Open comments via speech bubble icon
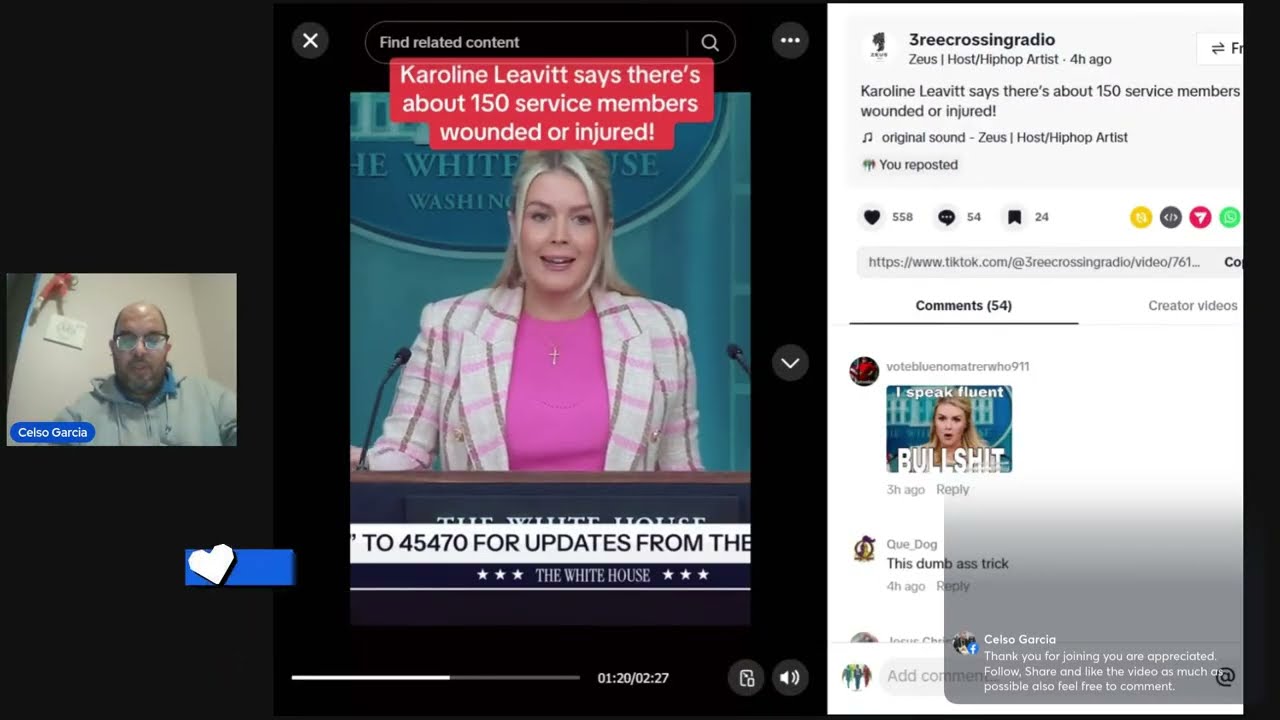The width and height of the screenshot is (1280, 720). [x=946, y=217]
